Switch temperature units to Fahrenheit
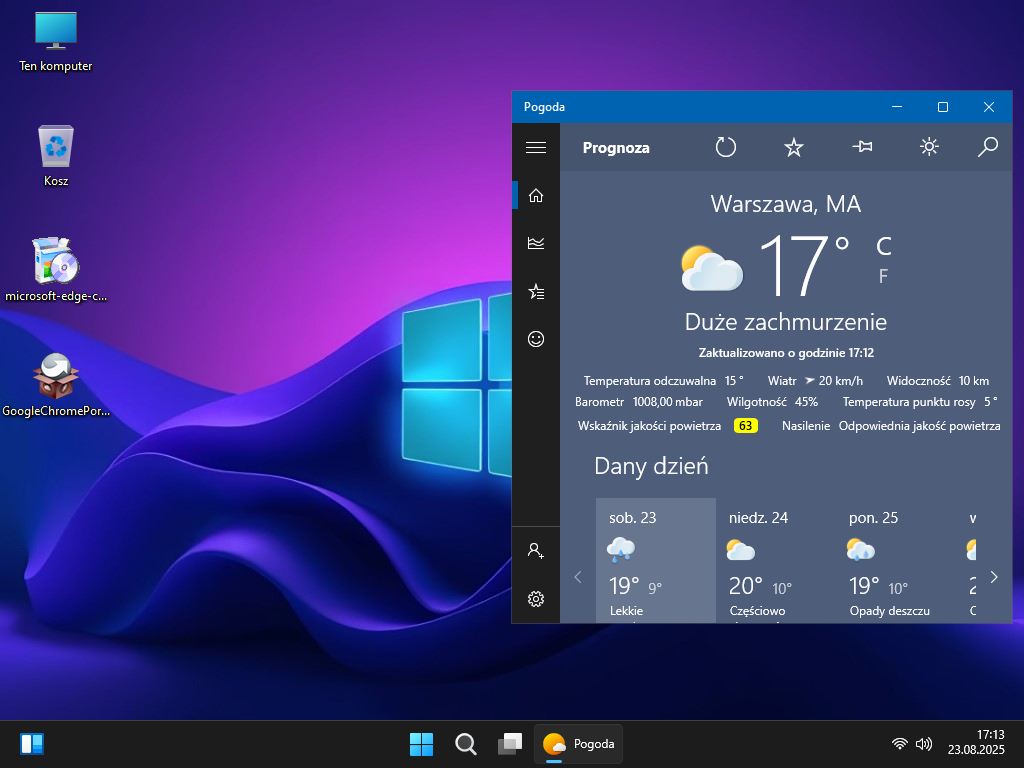 pos(883,277)
